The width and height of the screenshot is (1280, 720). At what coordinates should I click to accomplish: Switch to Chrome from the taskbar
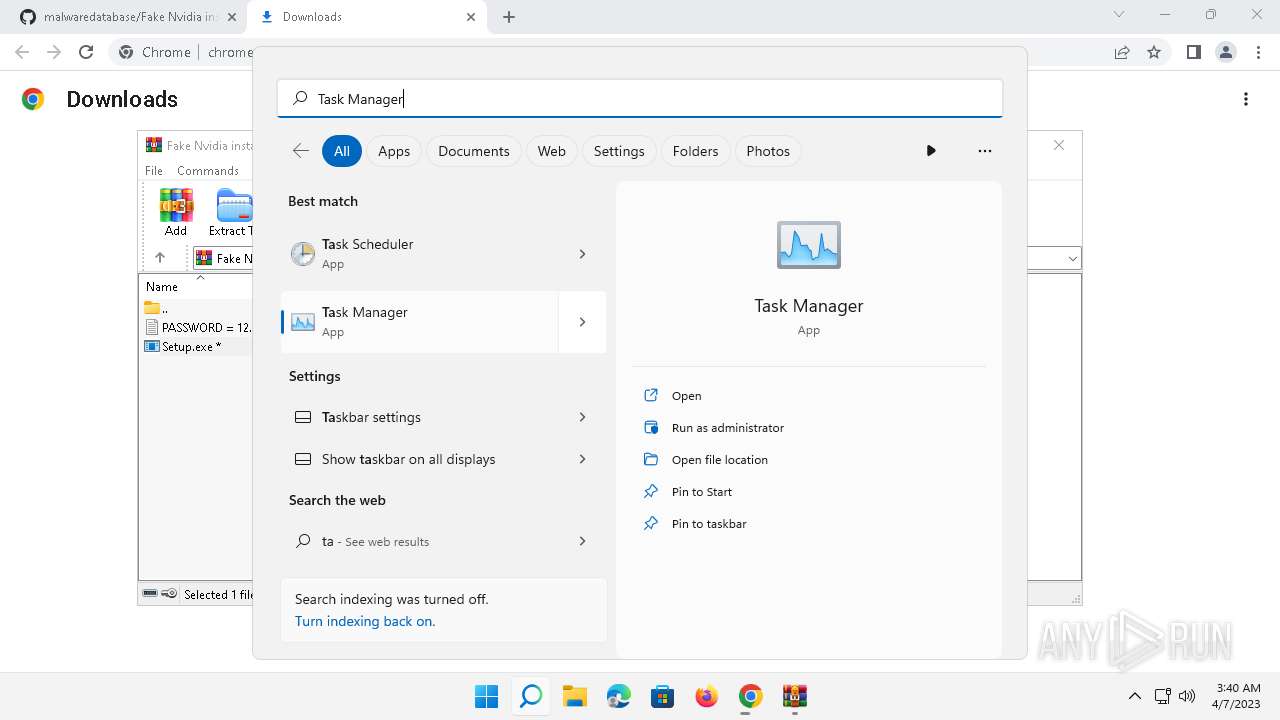[x=750, y=696]
